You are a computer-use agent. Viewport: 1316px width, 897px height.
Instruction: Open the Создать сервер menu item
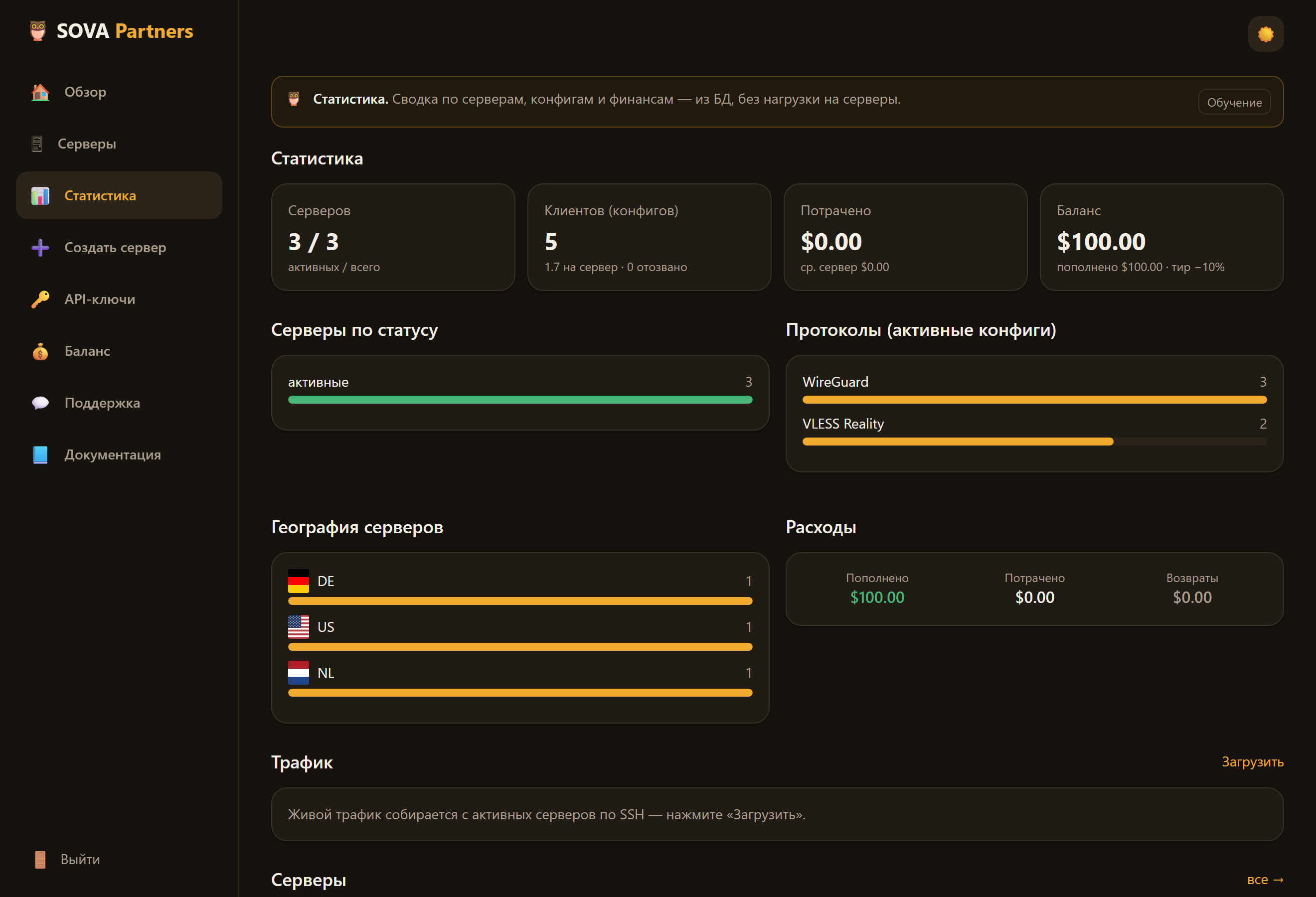pyautogui.click(x=119, y=247)
